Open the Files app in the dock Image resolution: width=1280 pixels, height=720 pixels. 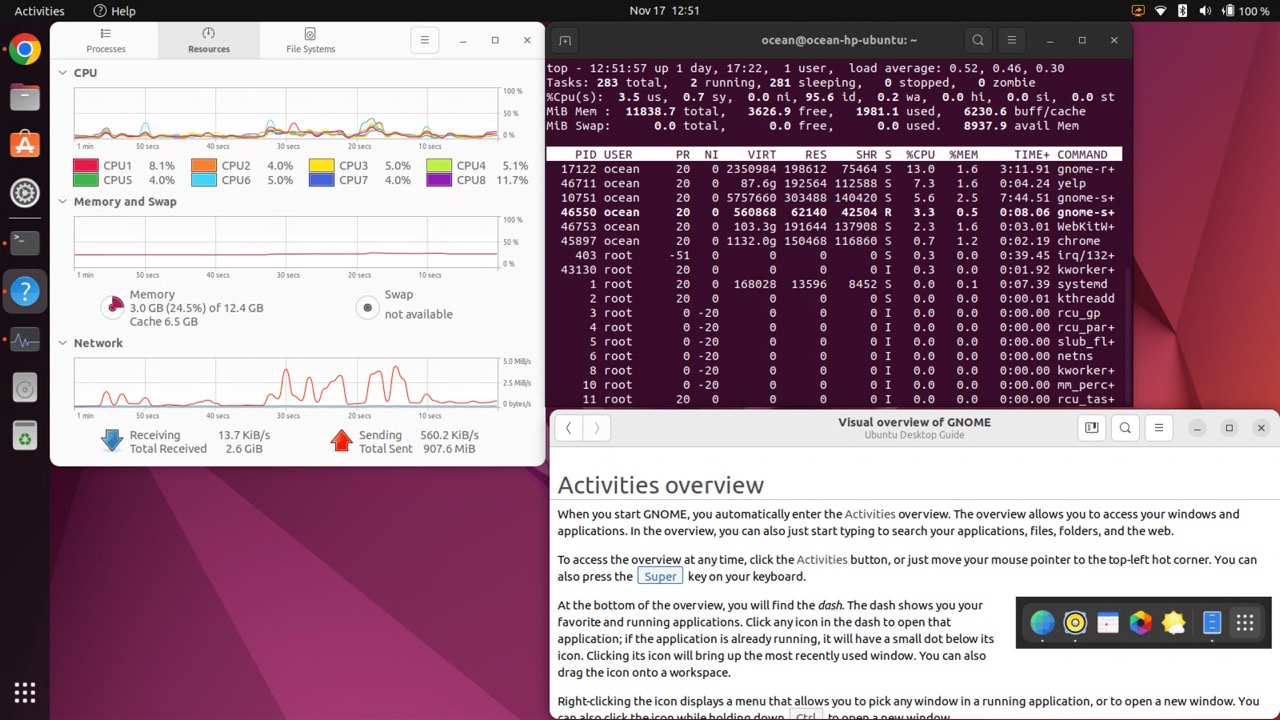point(25,97)
